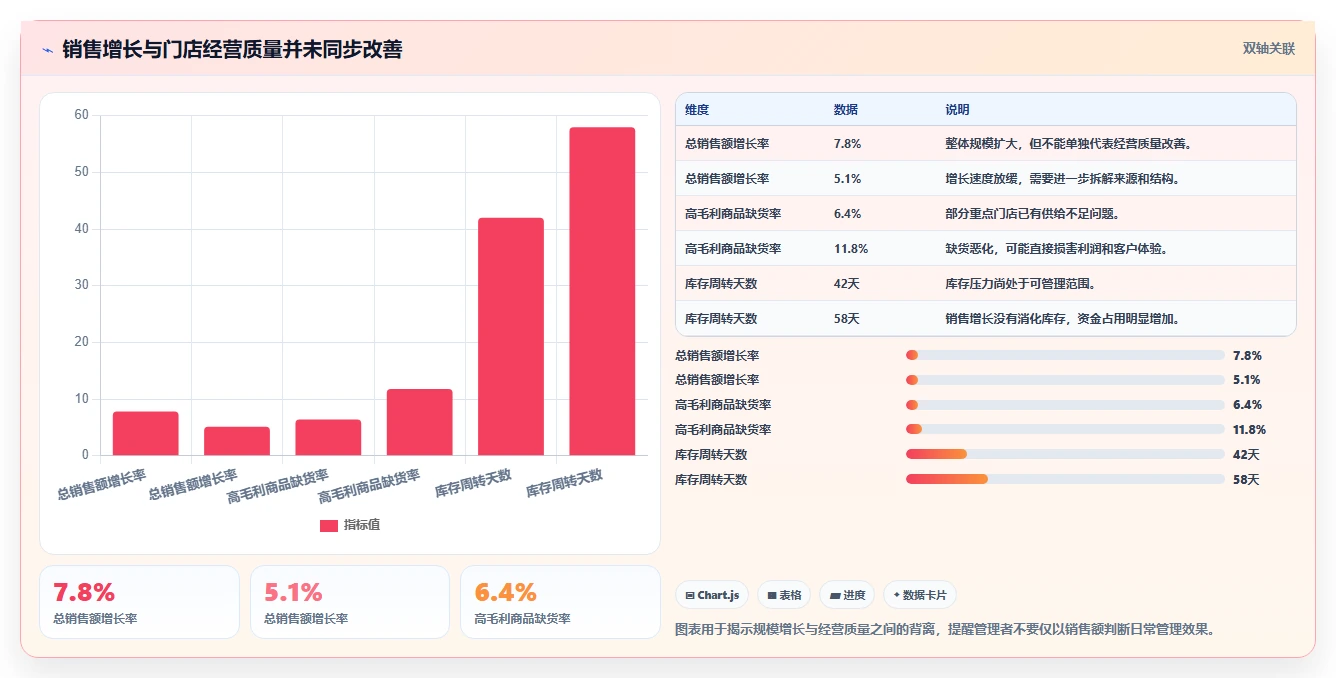This screenshot has height=678, width=1336.
Task: Click the 表格 tag
Action: click(784, 595)
